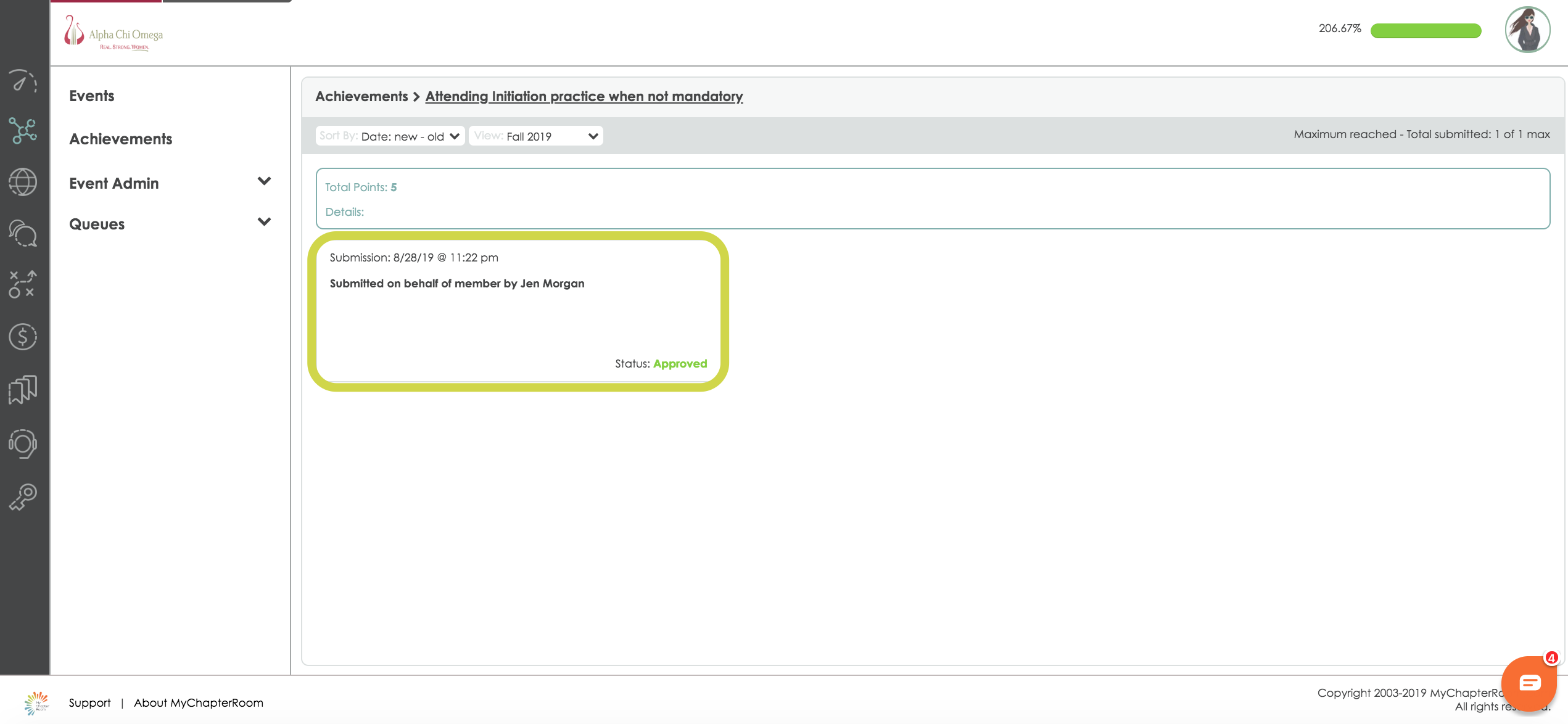1568x724 pixels.
Task: Click the green progress bar
Action: [1425, 31]
